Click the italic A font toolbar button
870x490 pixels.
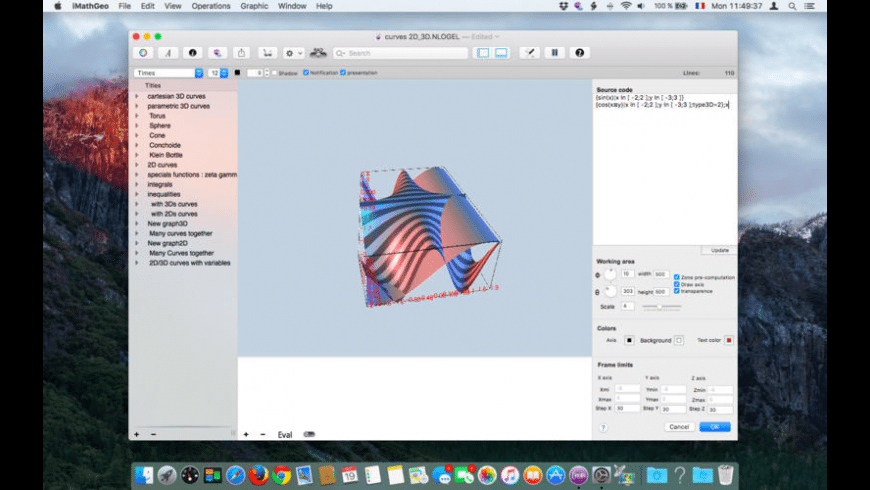click(168, 53)
